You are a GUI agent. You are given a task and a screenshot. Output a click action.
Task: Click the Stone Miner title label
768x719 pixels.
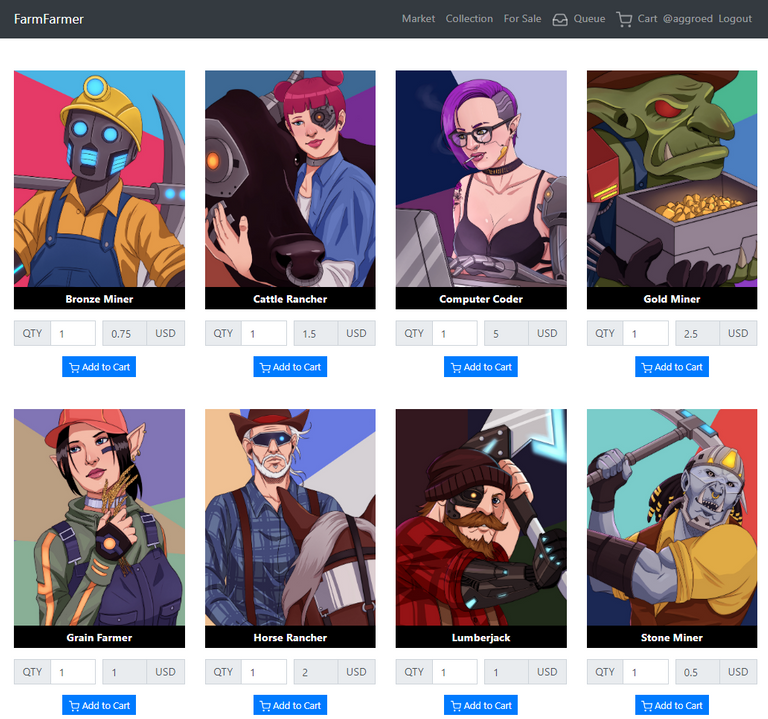click(x=672, y=637)
